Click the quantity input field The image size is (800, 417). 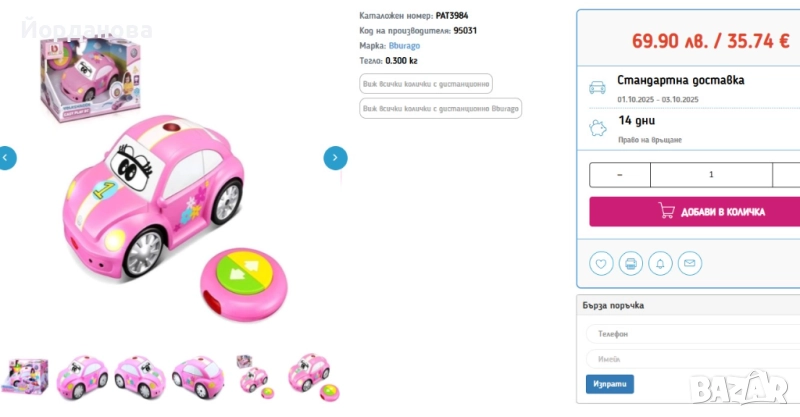click(x=711, y=174)
